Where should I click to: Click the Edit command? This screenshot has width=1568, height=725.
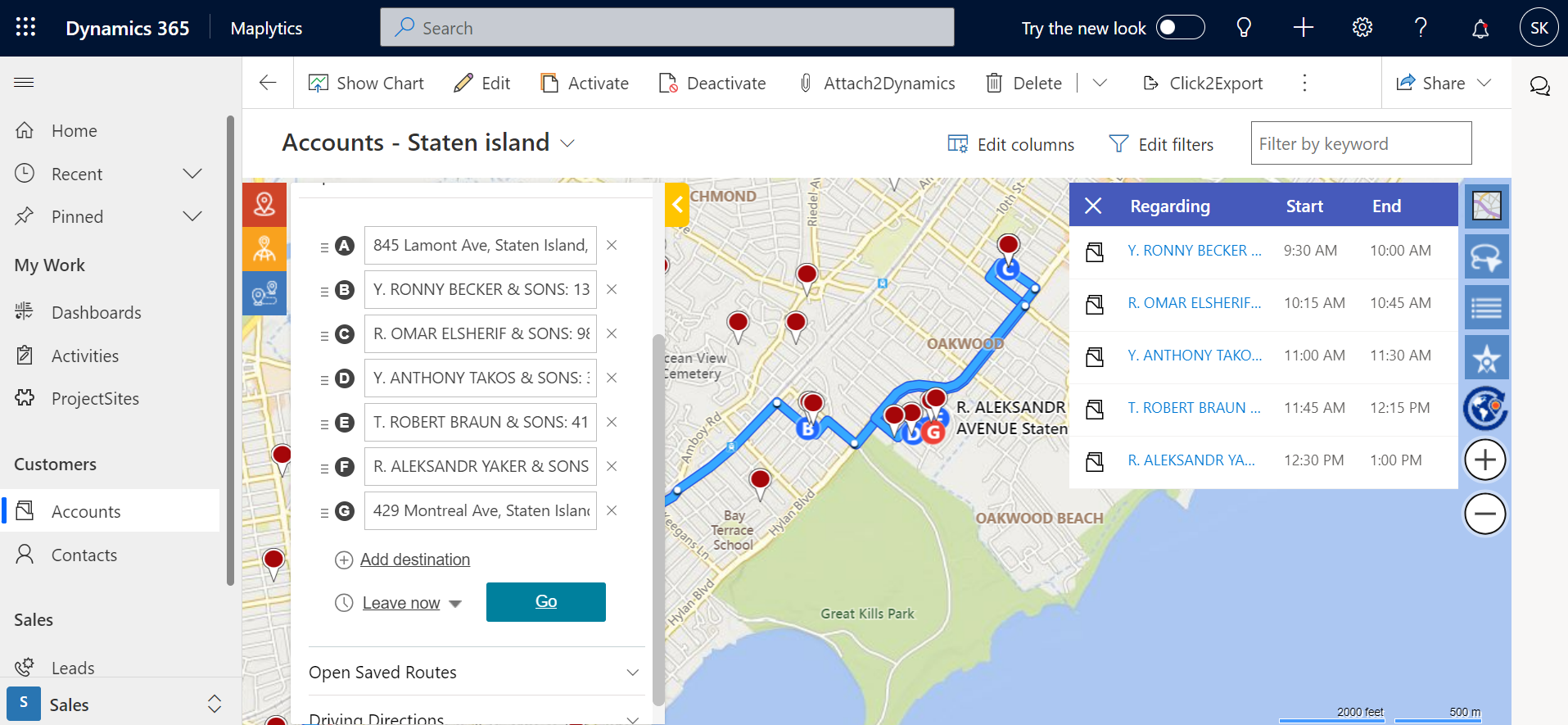coord(482,83)
